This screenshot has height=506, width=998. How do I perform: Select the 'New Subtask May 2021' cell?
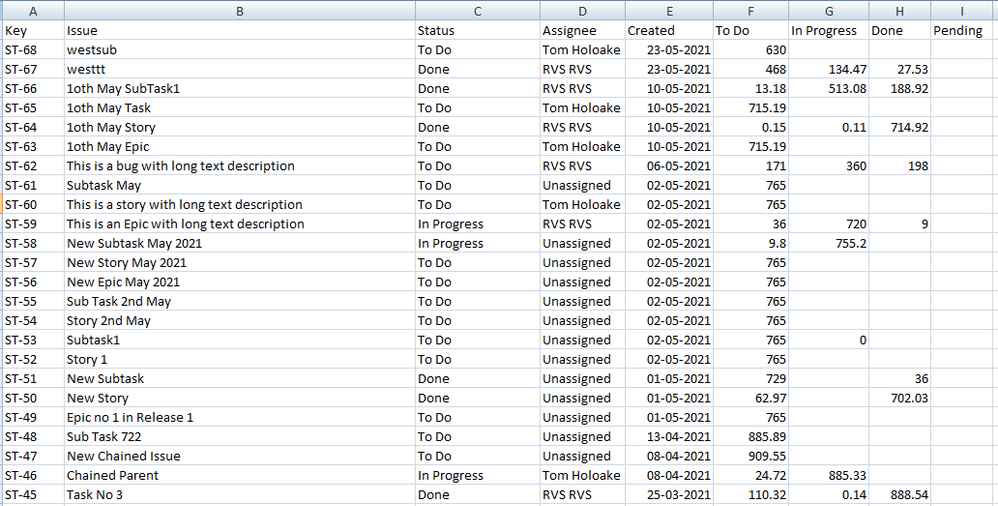[239, 243]
